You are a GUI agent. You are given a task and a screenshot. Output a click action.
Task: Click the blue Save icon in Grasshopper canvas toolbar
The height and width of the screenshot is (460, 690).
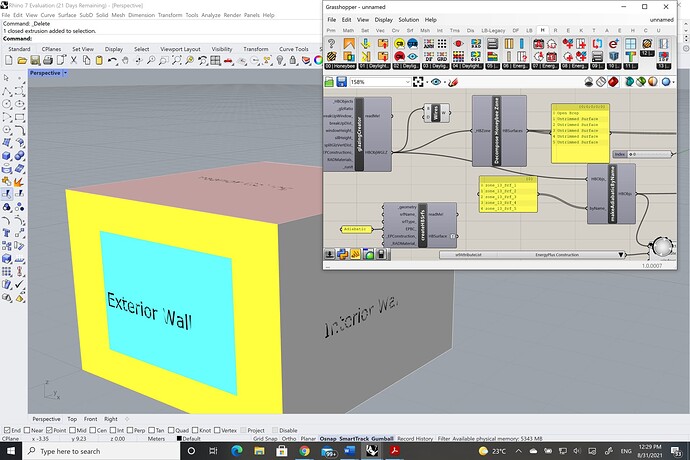(341, 82)
